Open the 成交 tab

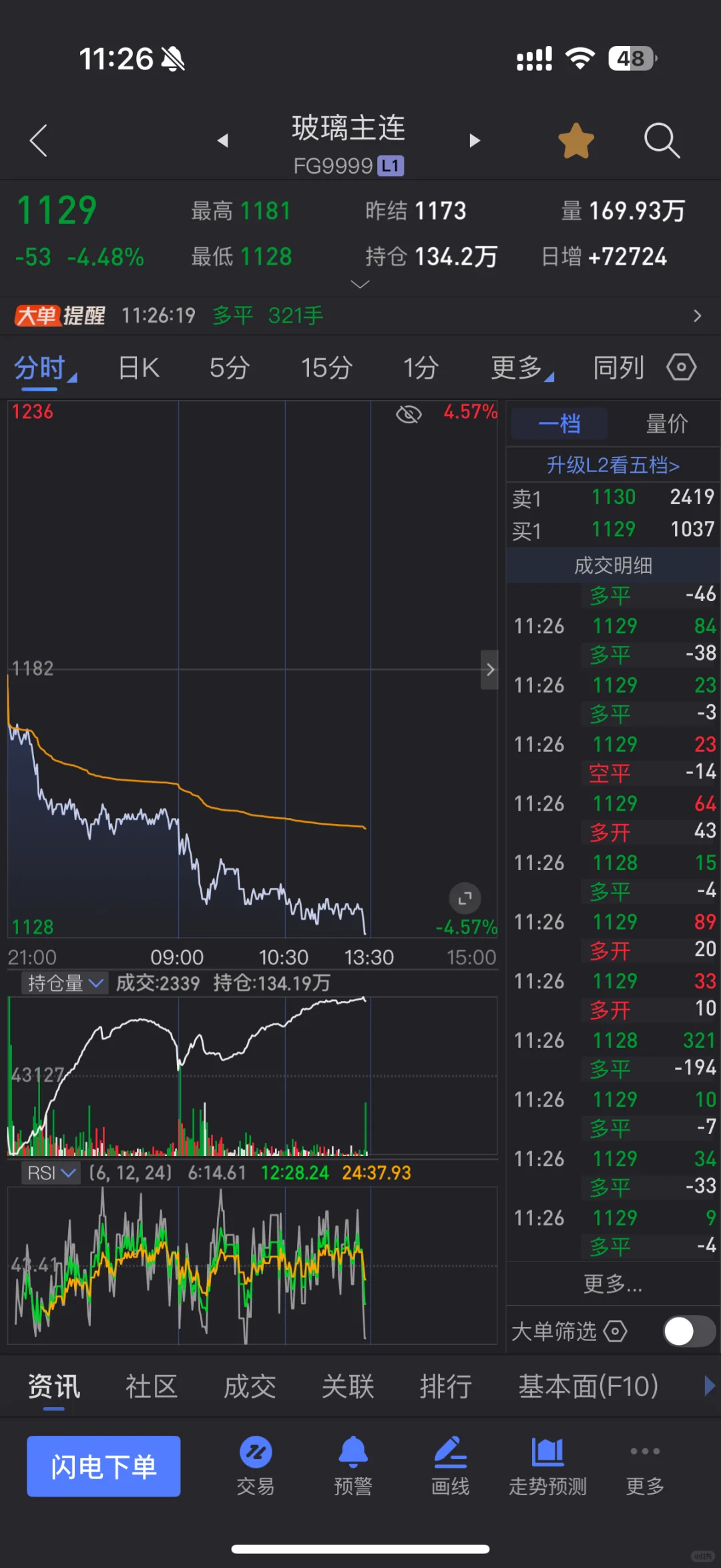point(250,1387)
